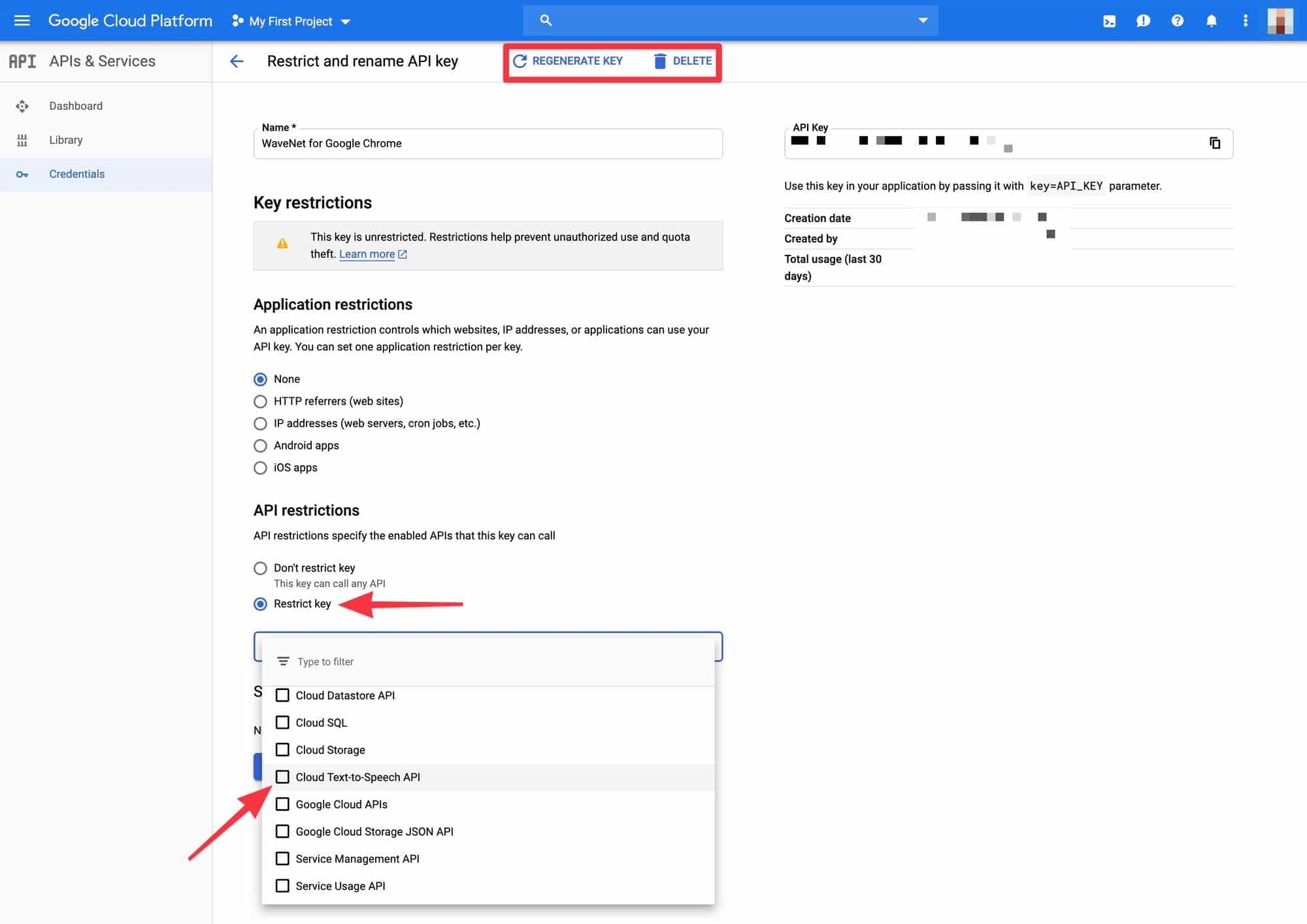This screenshot has height=924, width=1307.
Task: Check Service Usage API
Action: (282, 886)
